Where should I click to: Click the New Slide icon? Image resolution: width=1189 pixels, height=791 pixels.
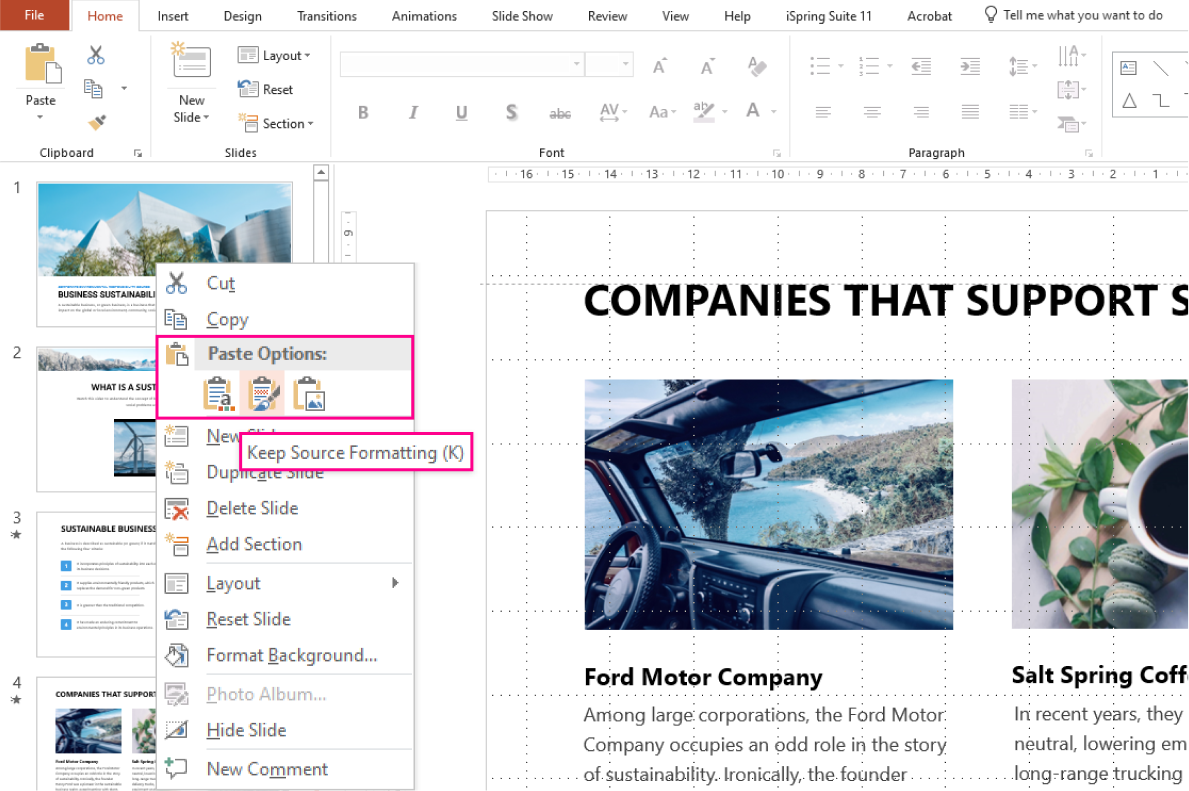pos(191,62)
